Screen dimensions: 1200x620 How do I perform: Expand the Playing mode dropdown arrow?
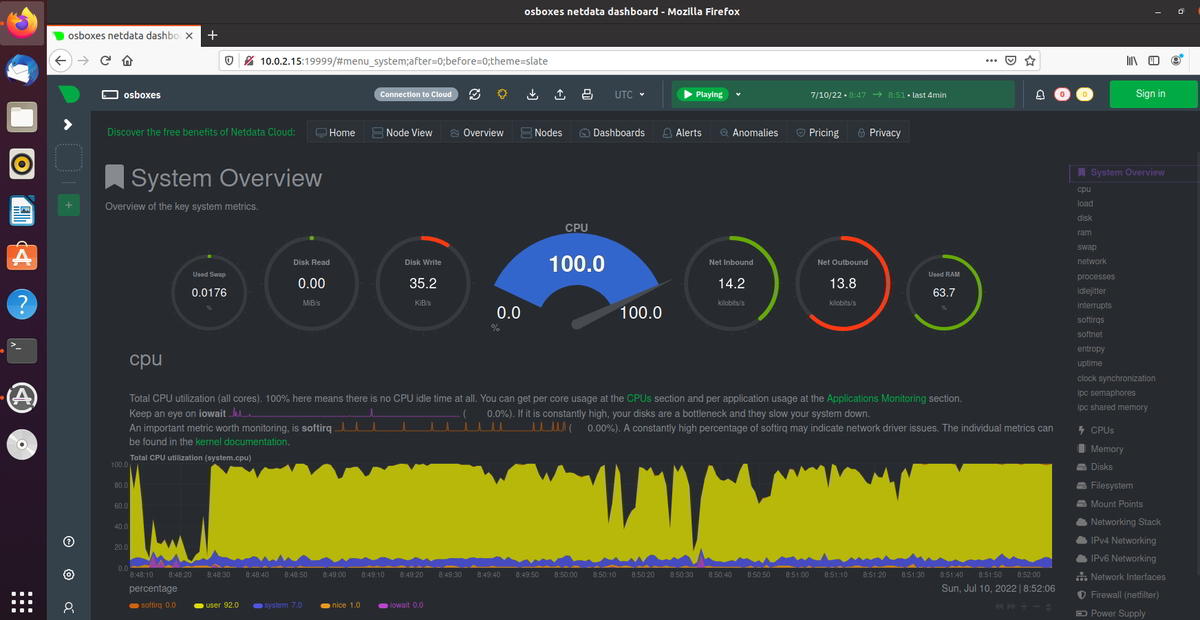pyautogui.click(x=738, y=94)
